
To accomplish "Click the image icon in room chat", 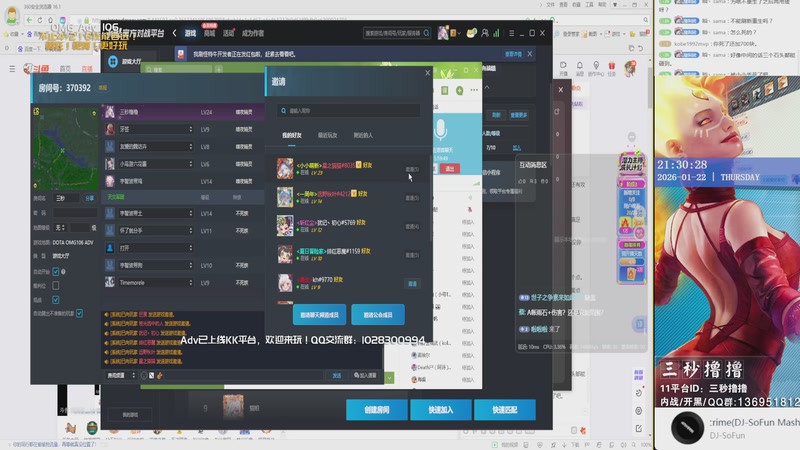I will point(152,376).
